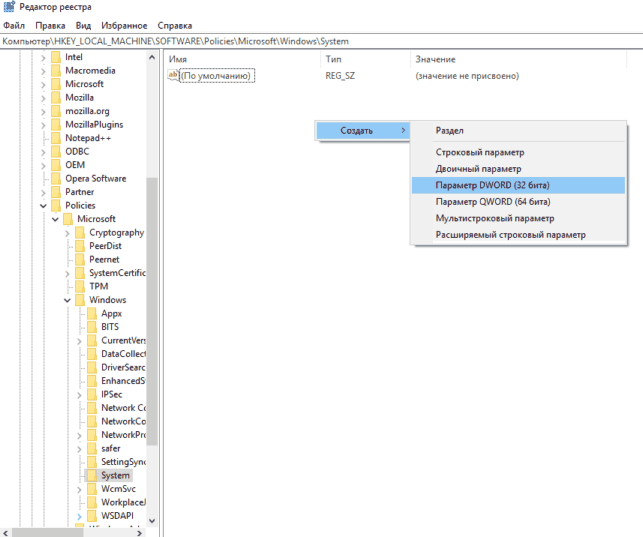This screenshot has width=643, height=537.
Task: Expand the top-level Microsoft key under SOFTWARE
Action: [x=43, y=85]
